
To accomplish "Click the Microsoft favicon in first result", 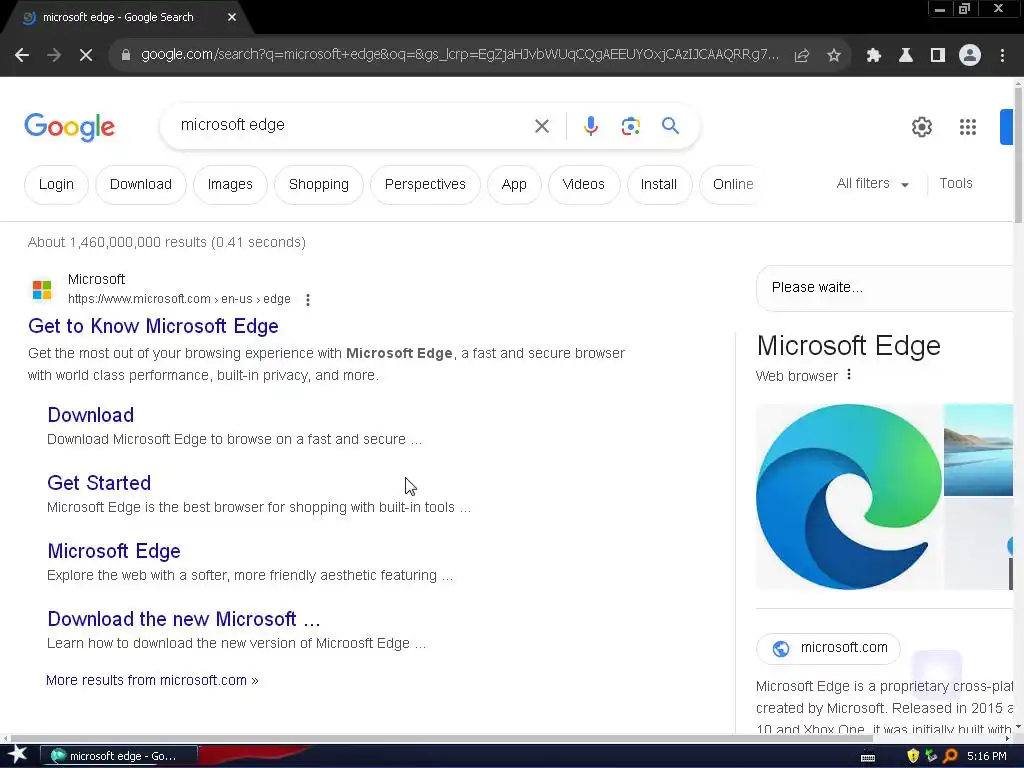I will coord(42,289).
